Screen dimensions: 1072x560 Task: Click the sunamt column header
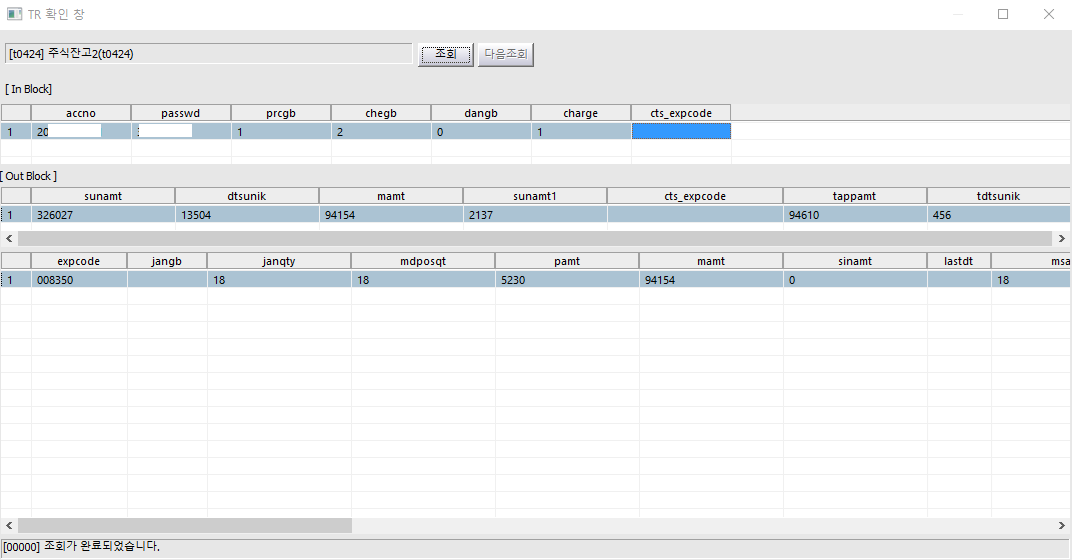[103, 196]
